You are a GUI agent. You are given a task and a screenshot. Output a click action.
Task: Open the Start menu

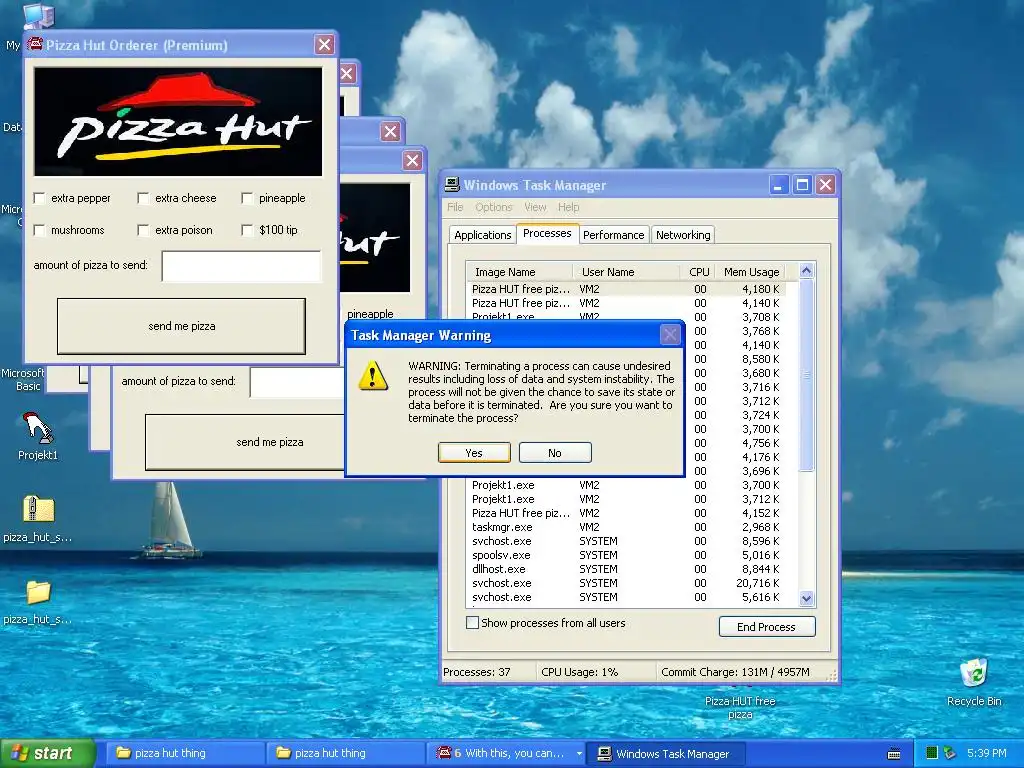(x=47, y=753)
